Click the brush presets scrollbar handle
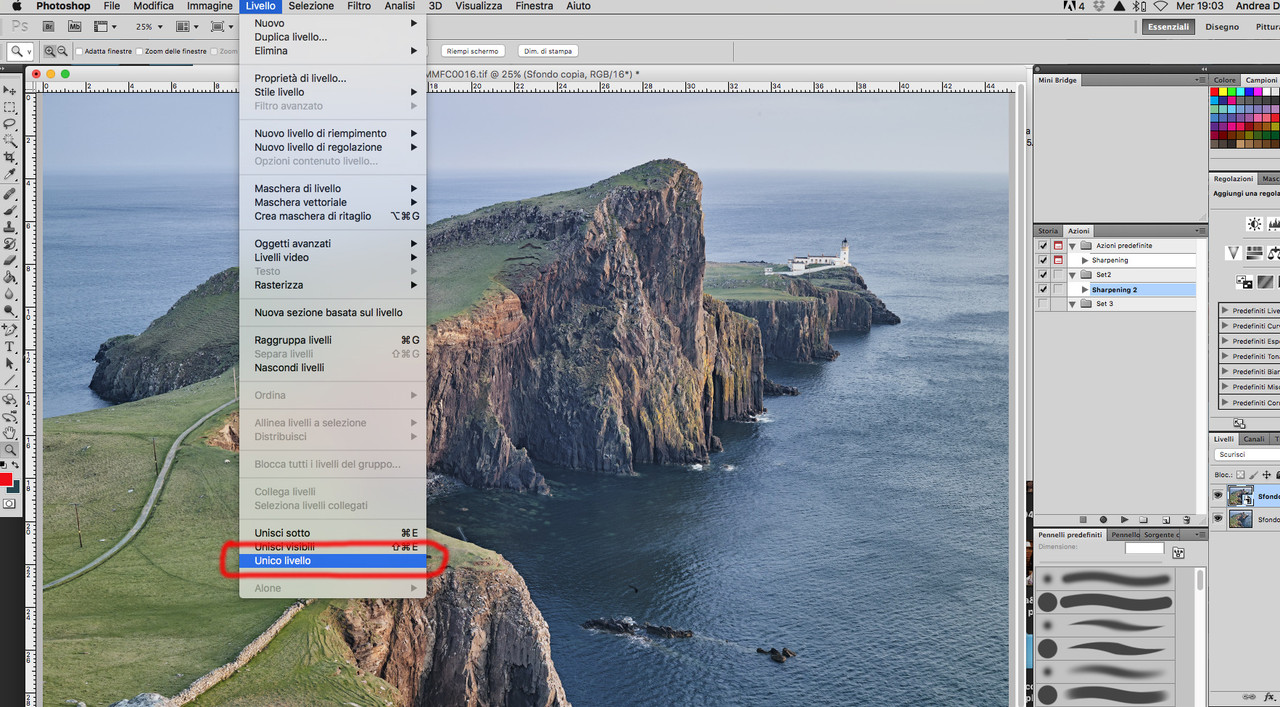The image size is (1280, 707). 1200,581
